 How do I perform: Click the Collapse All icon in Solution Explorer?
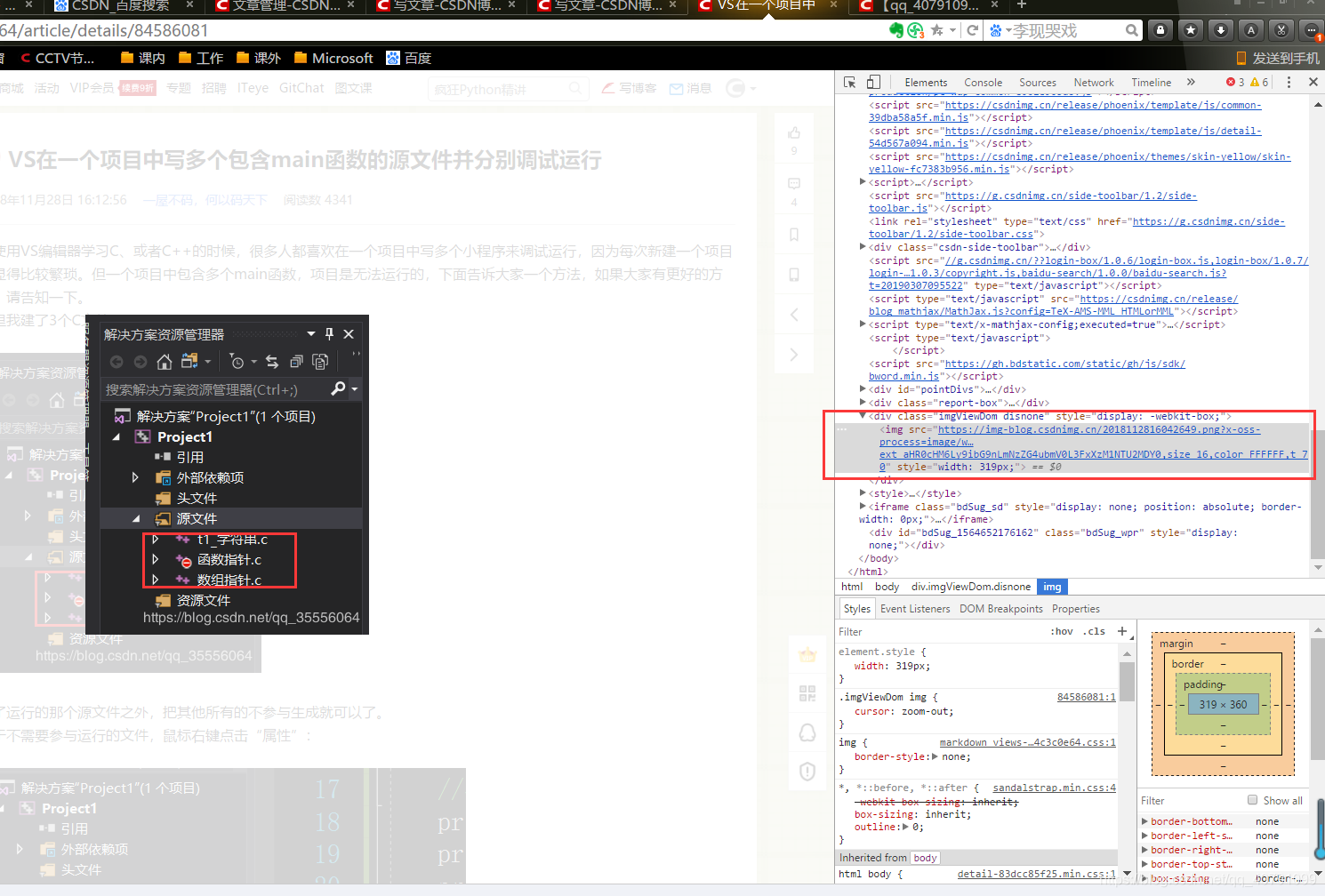pos(296,362)
